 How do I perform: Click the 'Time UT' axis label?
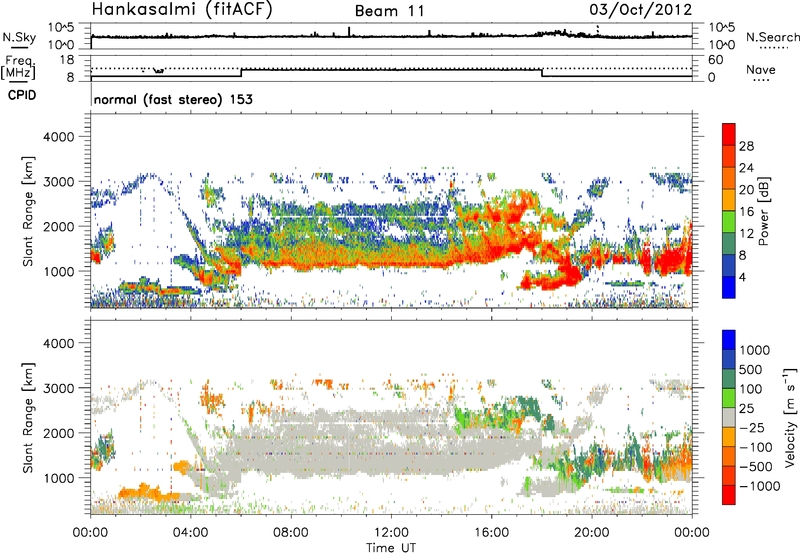pyautogui.click(x=391, y=547)
